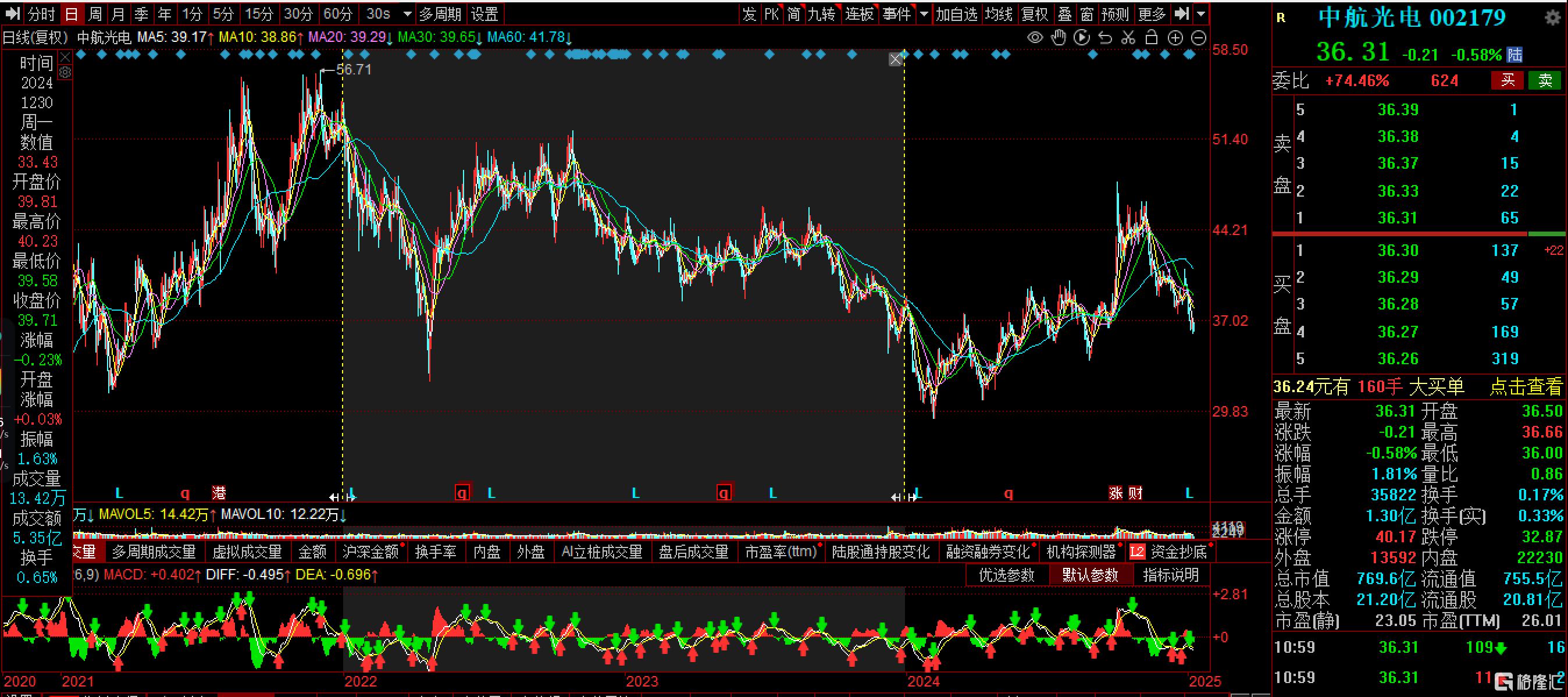Zoom in with the plus circle icon
This screenshot has height=697, width=1568.
1175,38
